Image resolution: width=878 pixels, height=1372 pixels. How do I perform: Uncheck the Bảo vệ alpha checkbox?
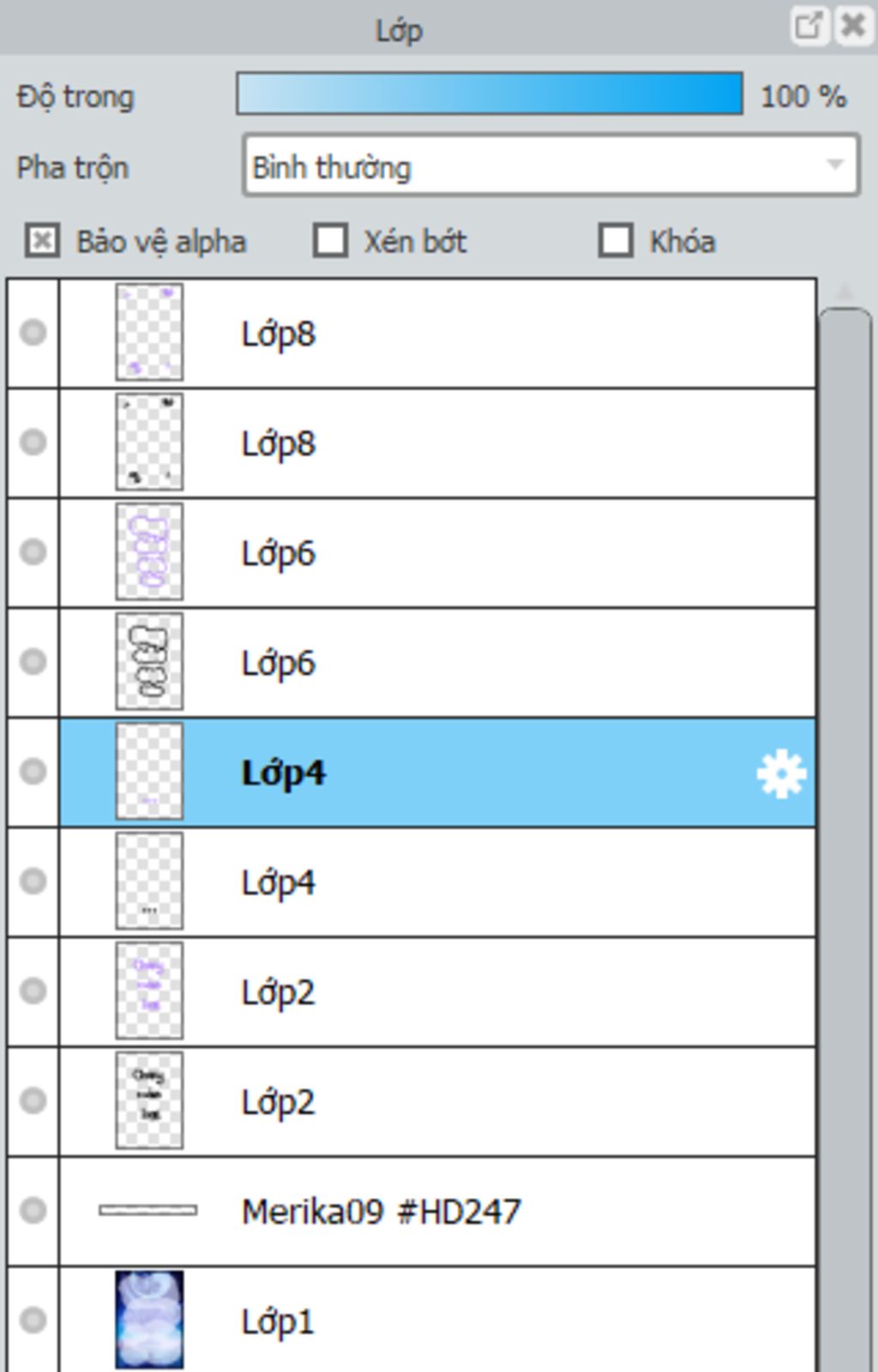(x=42, y=241)
